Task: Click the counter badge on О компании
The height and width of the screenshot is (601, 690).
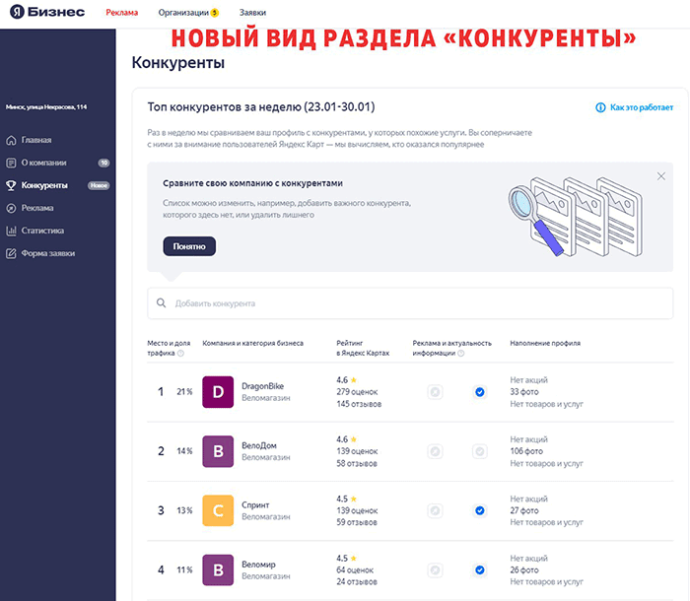Action: point(104,163)
